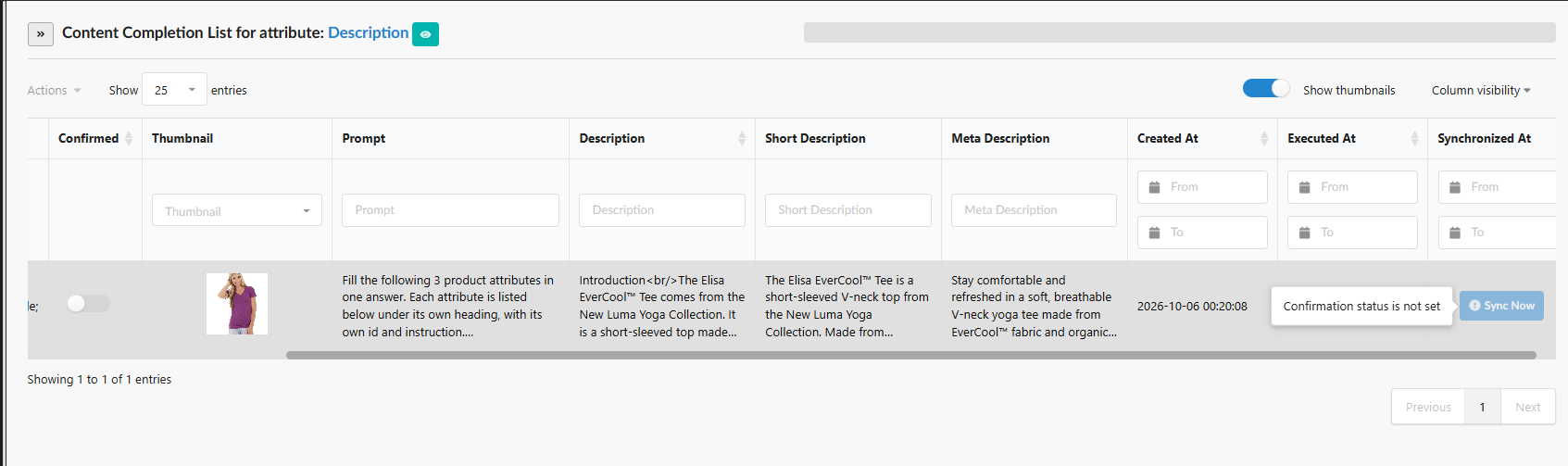Sort by Description column arrows
Screen dimensions: 1568x466
click(x=742, y=138)
